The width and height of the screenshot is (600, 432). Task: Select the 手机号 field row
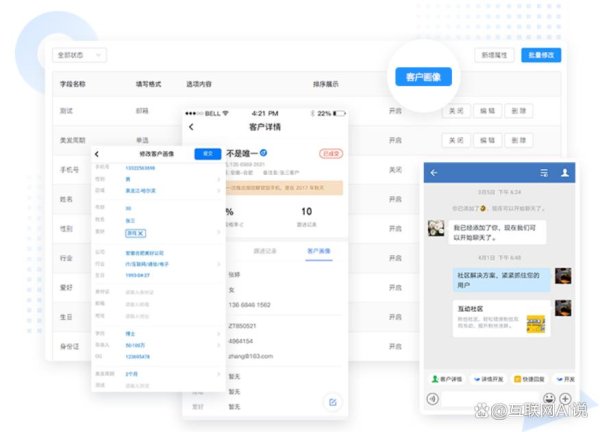tap(69, 170)
